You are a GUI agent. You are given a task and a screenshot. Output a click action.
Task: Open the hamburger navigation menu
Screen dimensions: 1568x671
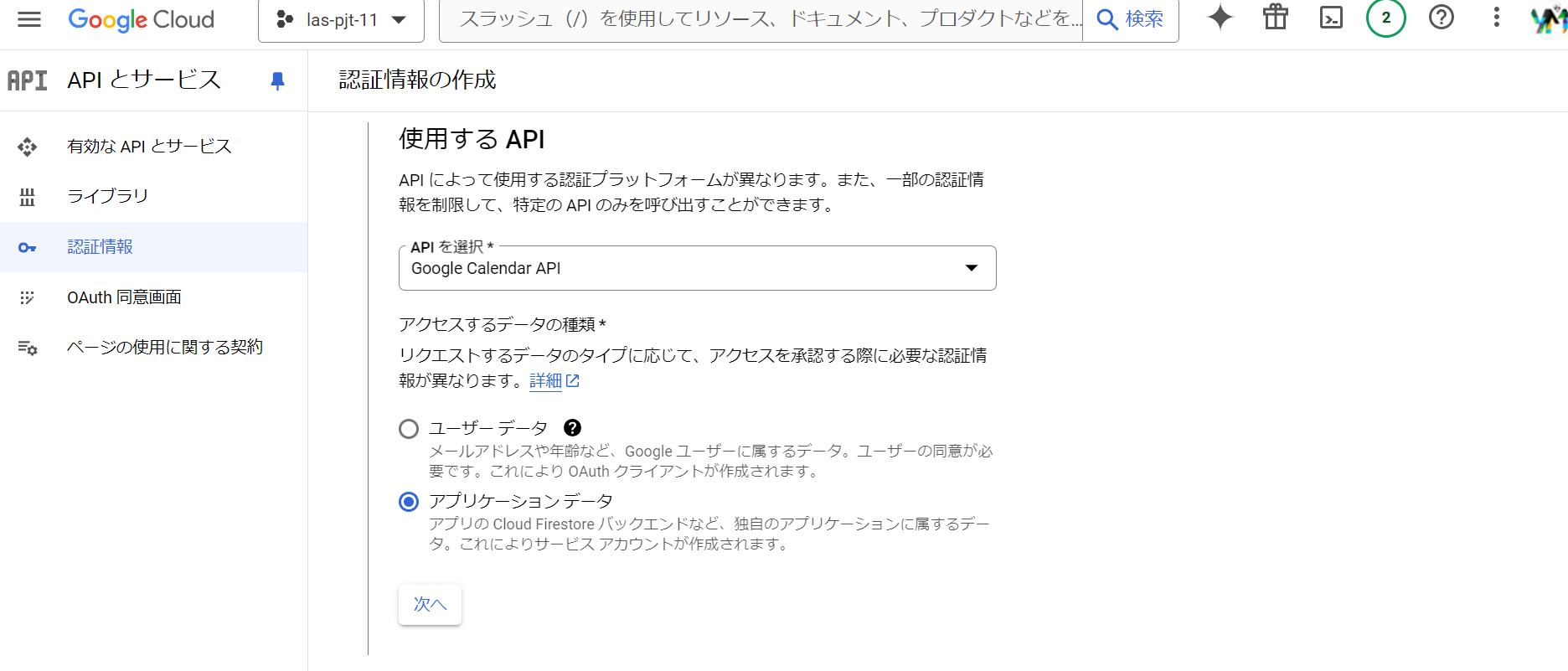[x=29, y=19]
